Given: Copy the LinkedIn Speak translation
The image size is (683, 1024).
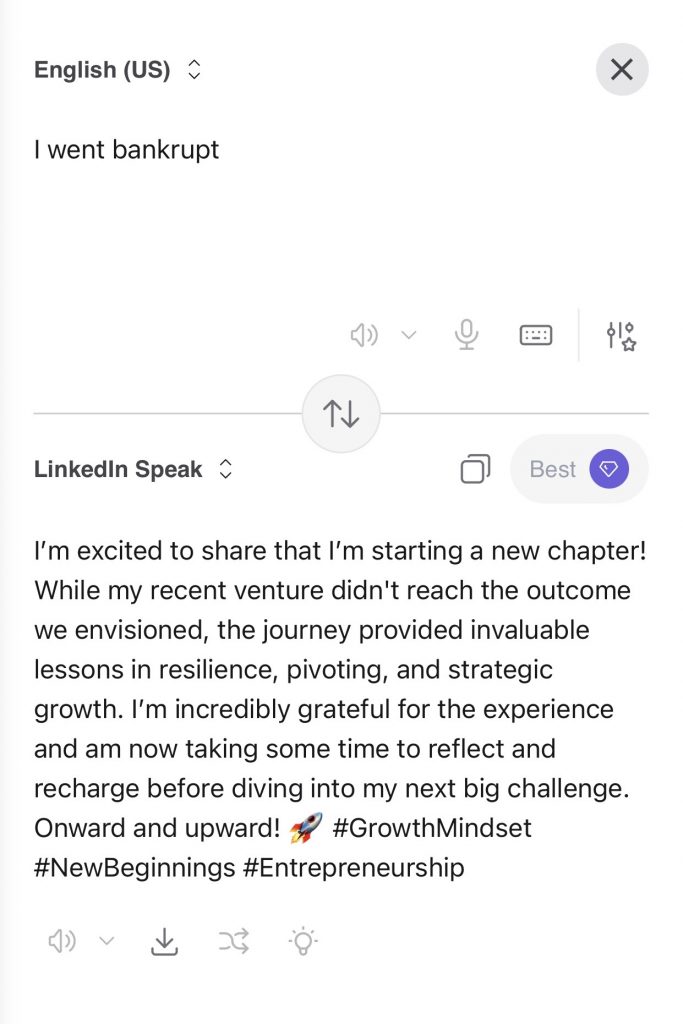Looking at the screenshot, I should pos(477,468).
